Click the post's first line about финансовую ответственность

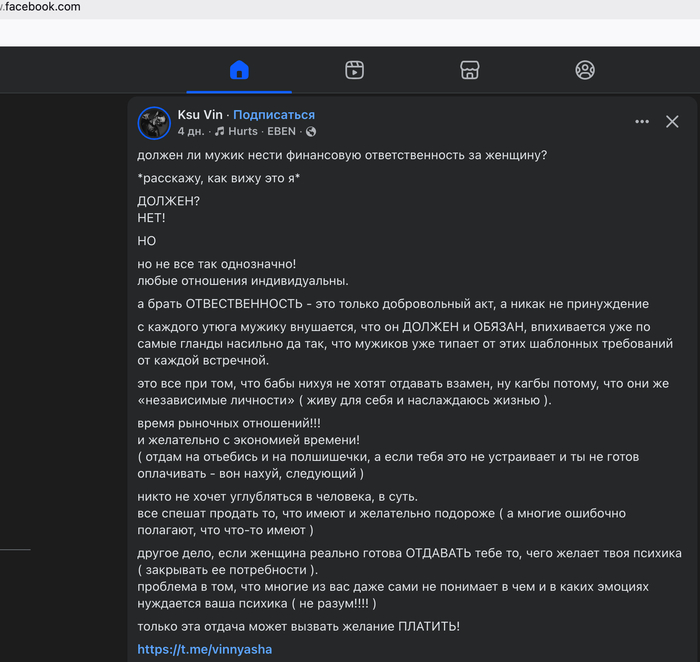342,155
